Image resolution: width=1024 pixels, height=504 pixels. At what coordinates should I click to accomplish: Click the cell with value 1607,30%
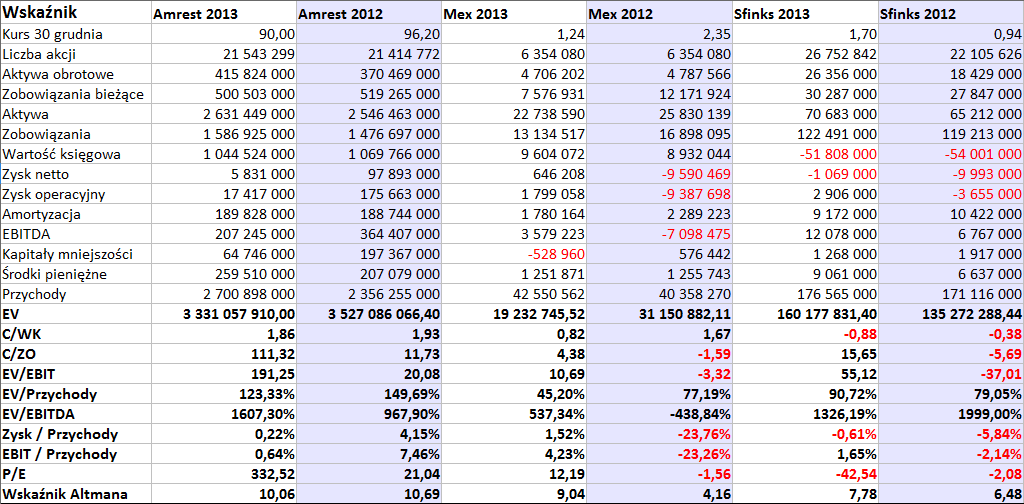(x=223, y=415)
